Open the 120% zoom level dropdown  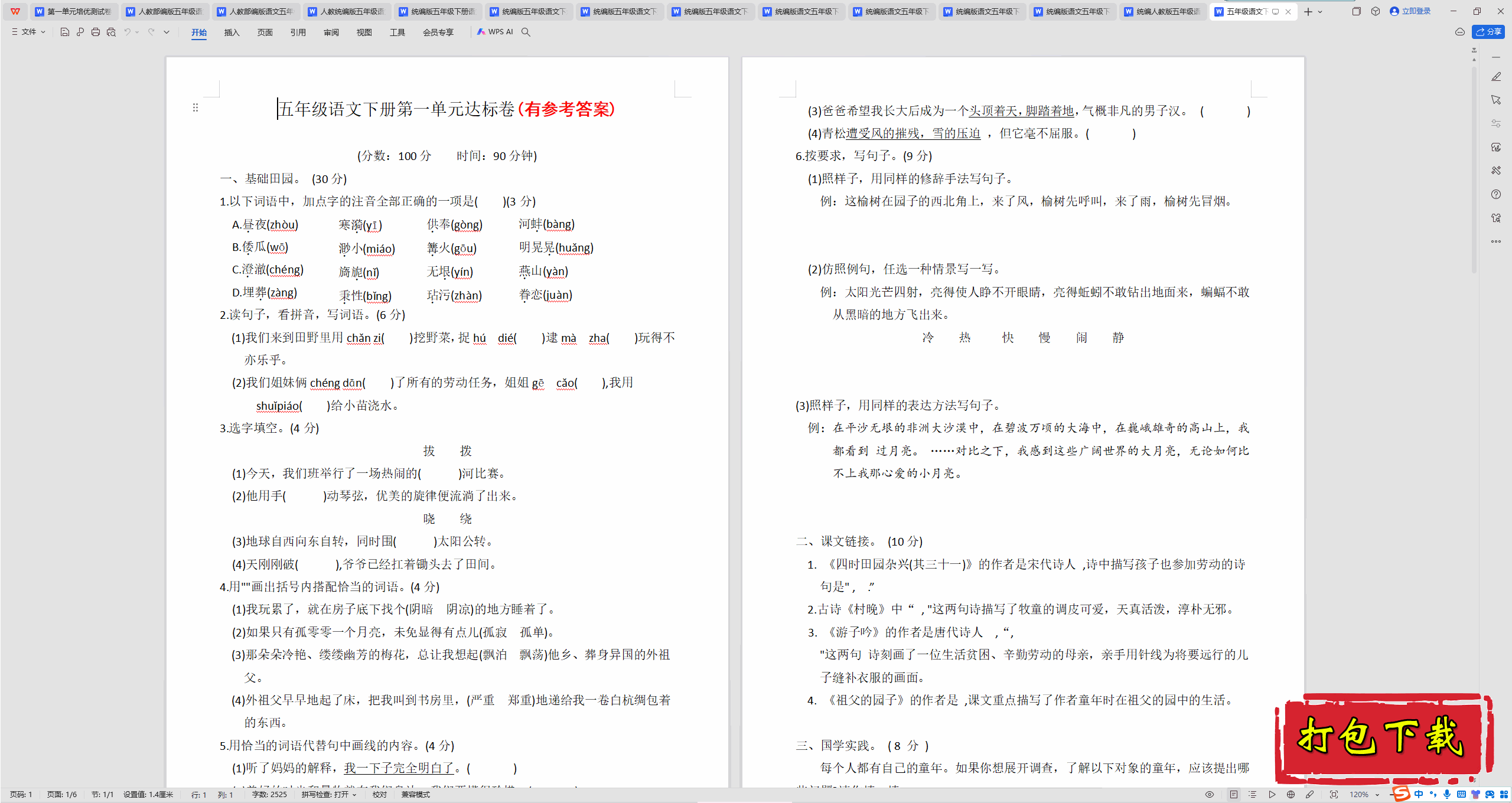[1364, 795]
